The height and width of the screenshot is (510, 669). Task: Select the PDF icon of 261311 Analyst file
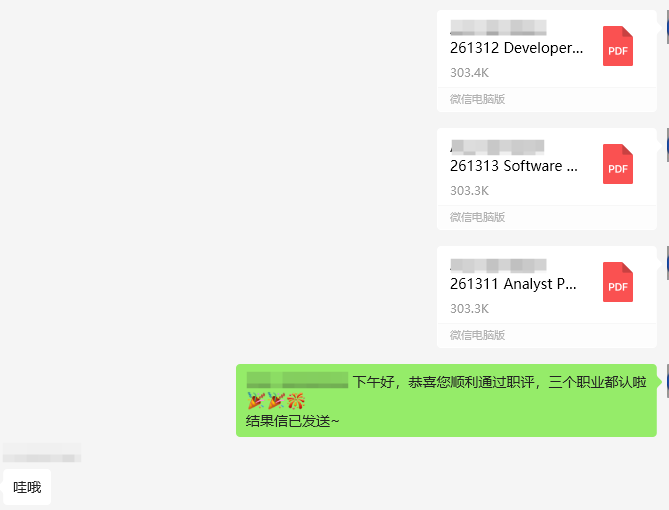[618, 282]
